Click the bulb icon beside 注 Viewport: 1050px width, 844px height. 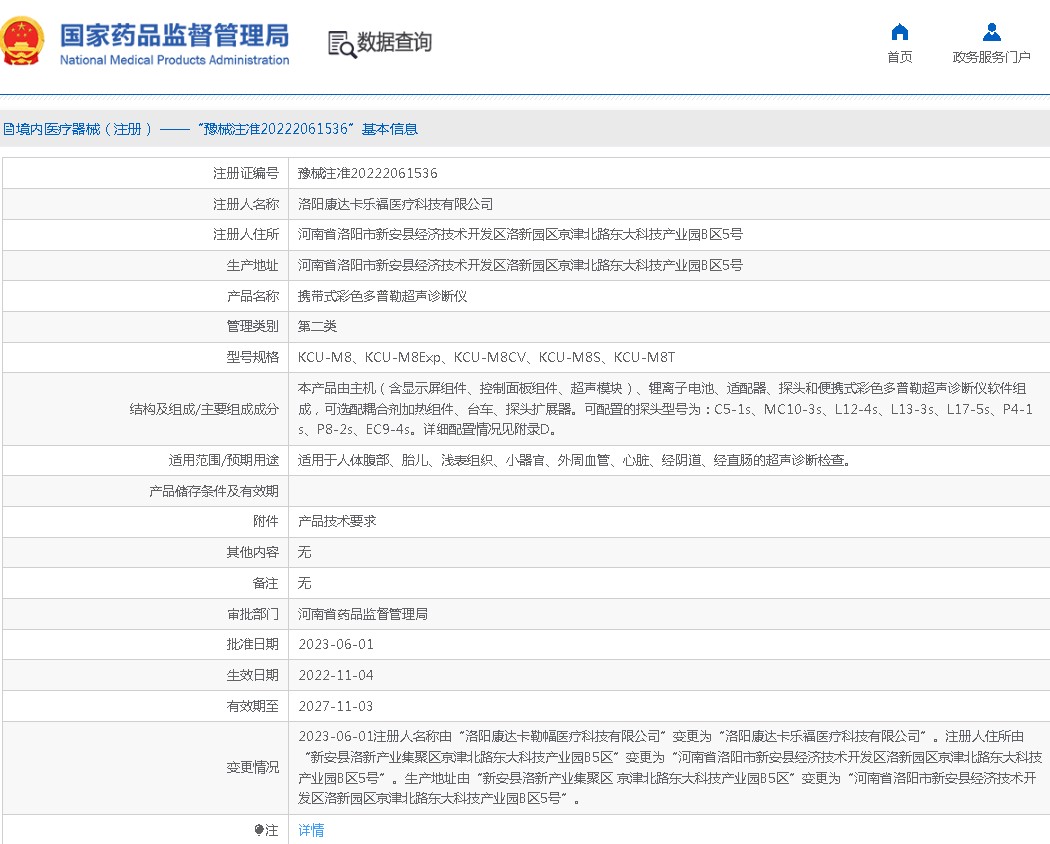pyautogui.click(x=259, y=830)
